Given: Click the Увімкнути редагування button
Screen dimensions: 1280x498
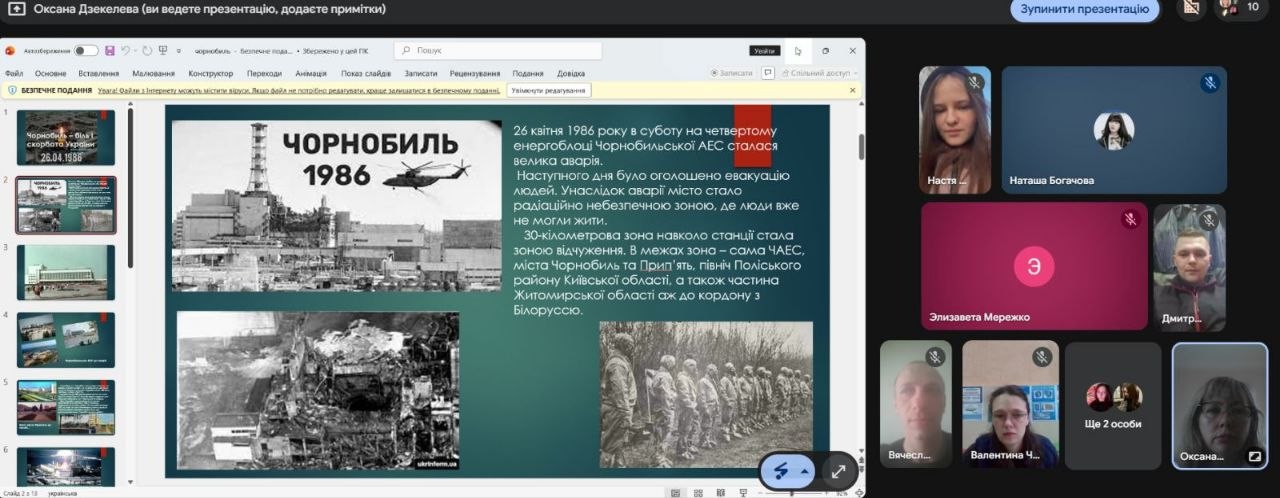Looking at the screenshot, I should (x=549, y=90).
